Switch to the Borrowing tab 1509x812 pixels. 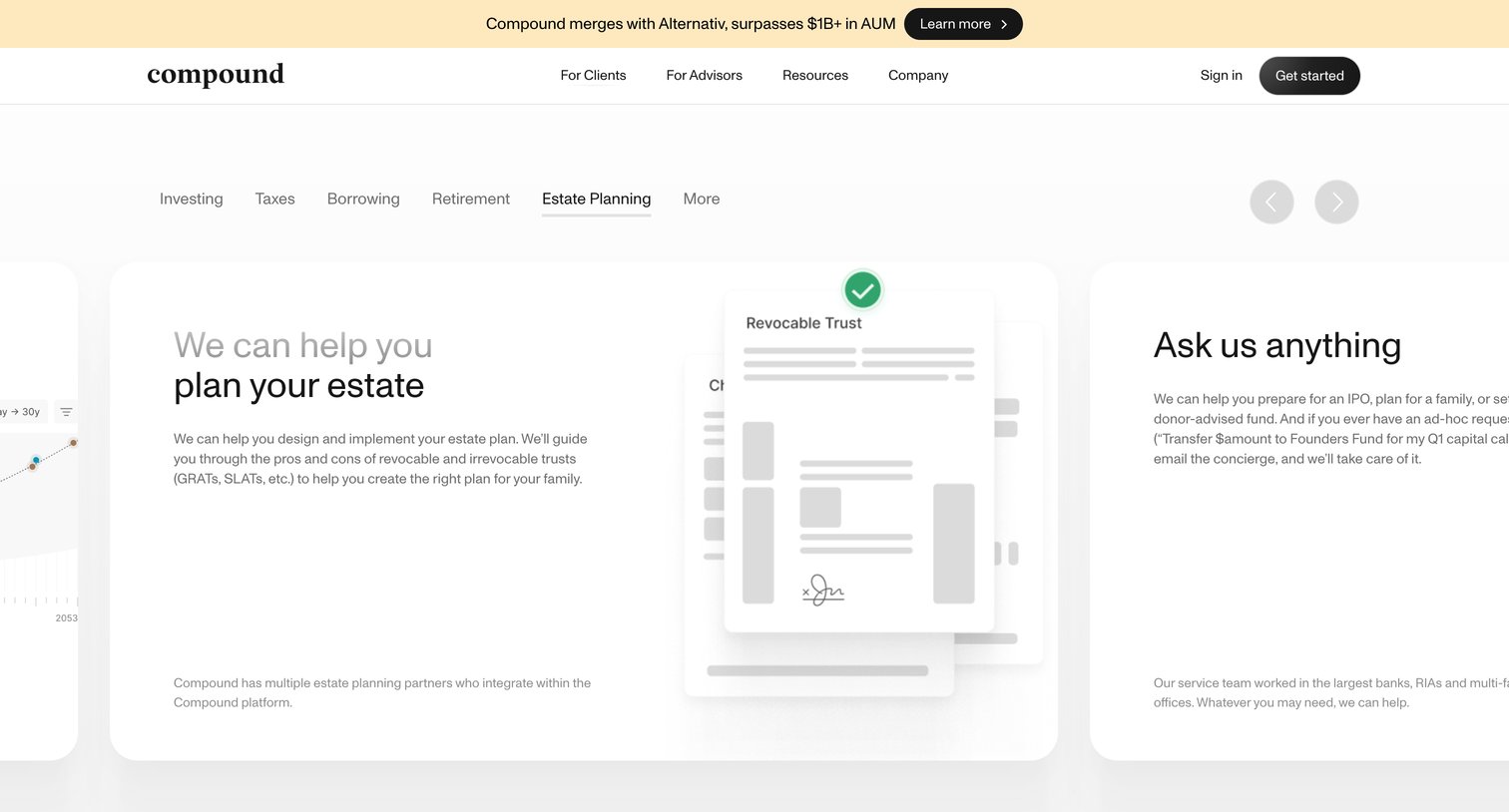coord(363,199)
